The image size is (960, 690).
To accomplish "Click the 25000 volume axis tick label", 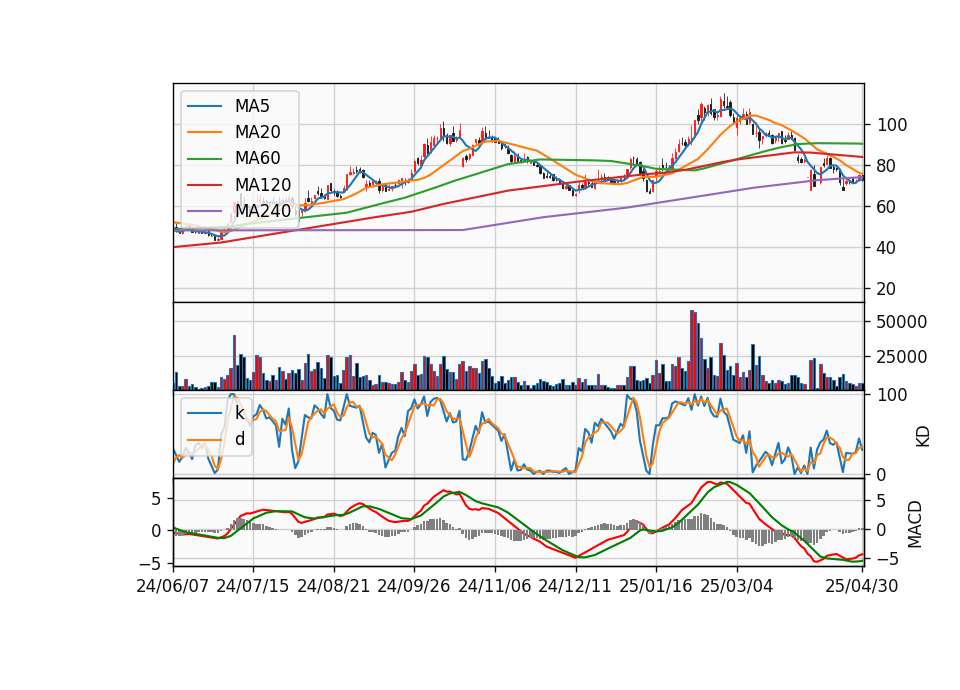I will click(x=901, y=357).
